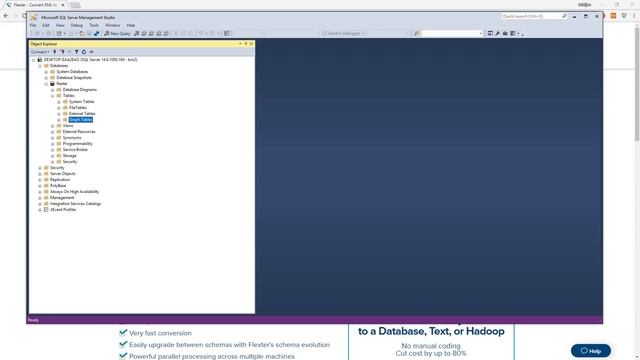Select the External Resources folder

pyautogui.click(x=79, y=132)
